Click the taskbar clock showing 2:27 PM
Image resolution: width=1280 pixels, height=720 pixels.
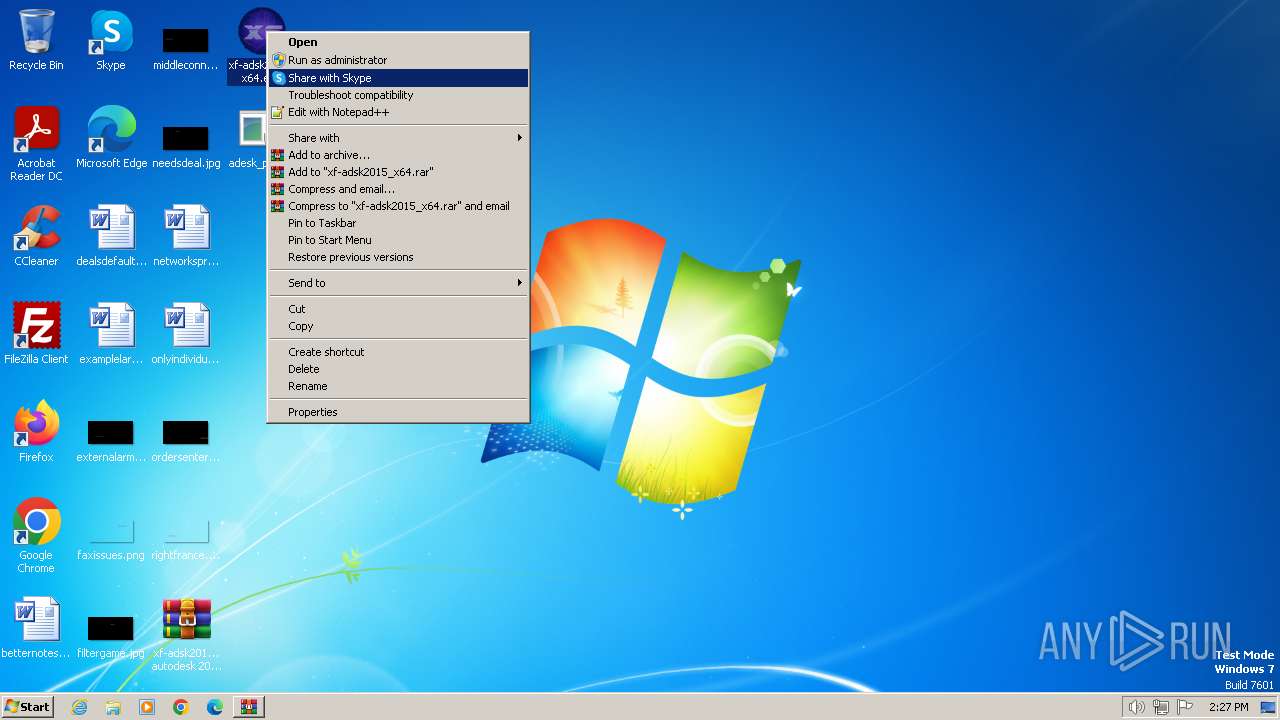click(1228, 707)
